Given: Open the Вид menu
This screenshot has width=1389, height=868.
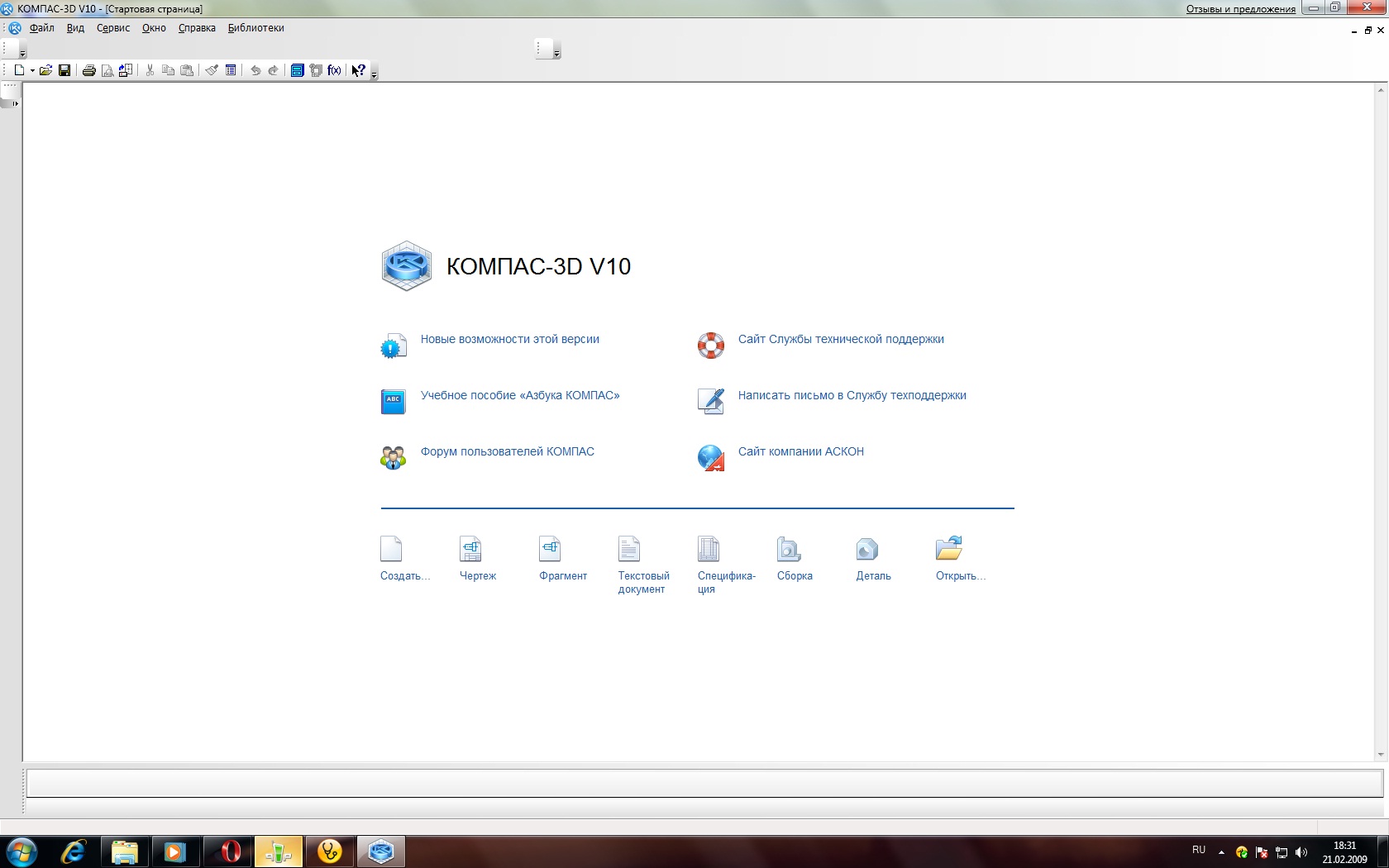Looking at the screenshot, I should pyautogui.click(x=75, y=28).
